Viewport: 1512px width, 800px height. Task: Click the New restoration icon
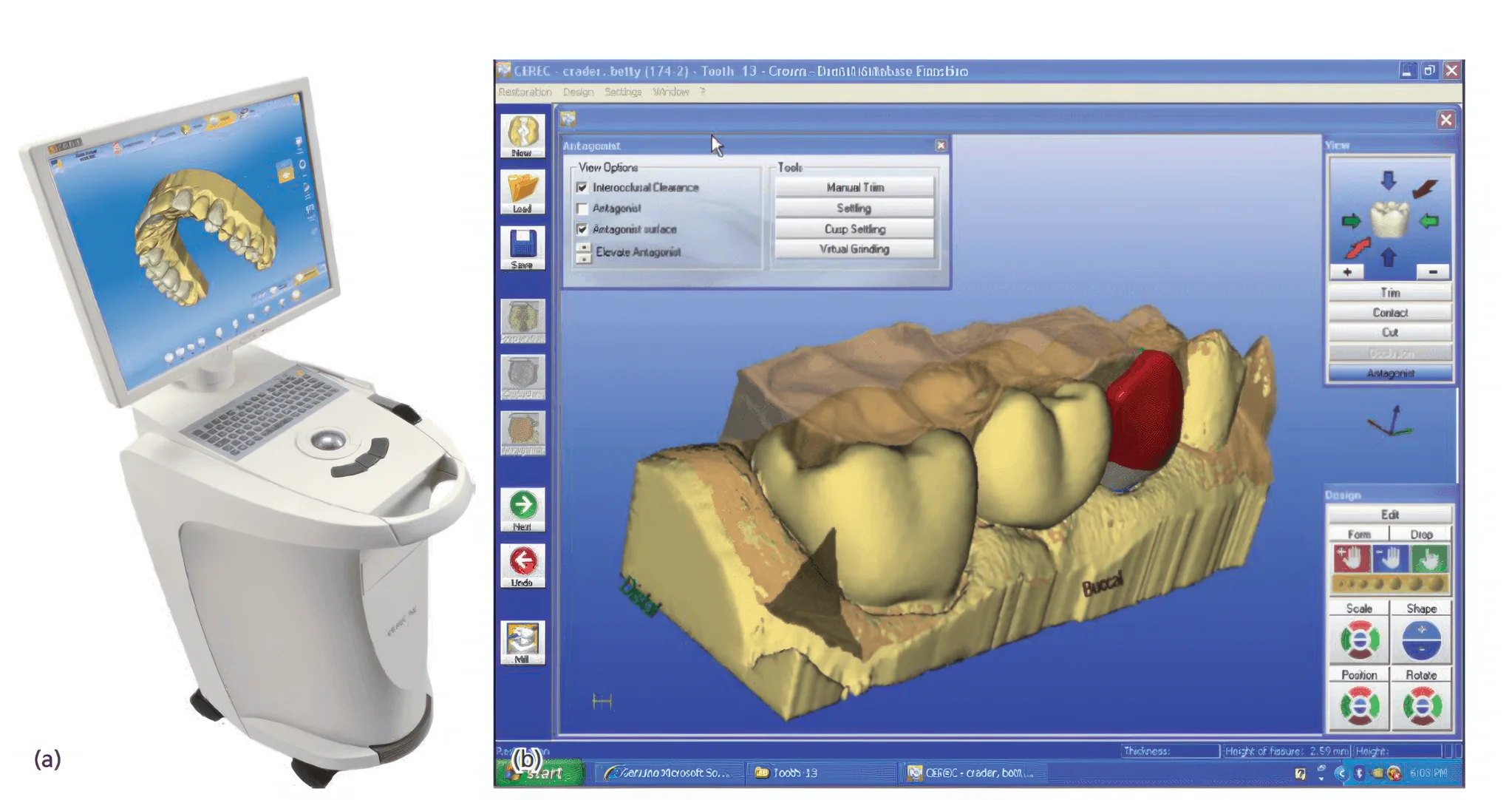point(522,134)
